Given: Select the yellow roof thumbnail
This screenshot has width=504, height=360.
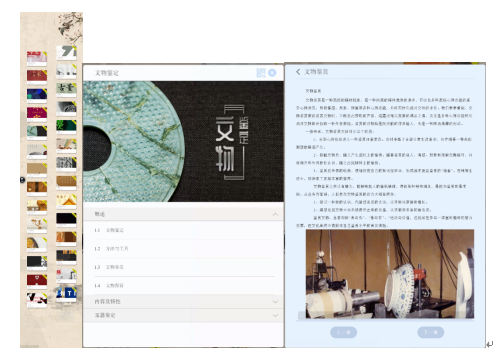Looking at the screenshot, I should point(66,201).
